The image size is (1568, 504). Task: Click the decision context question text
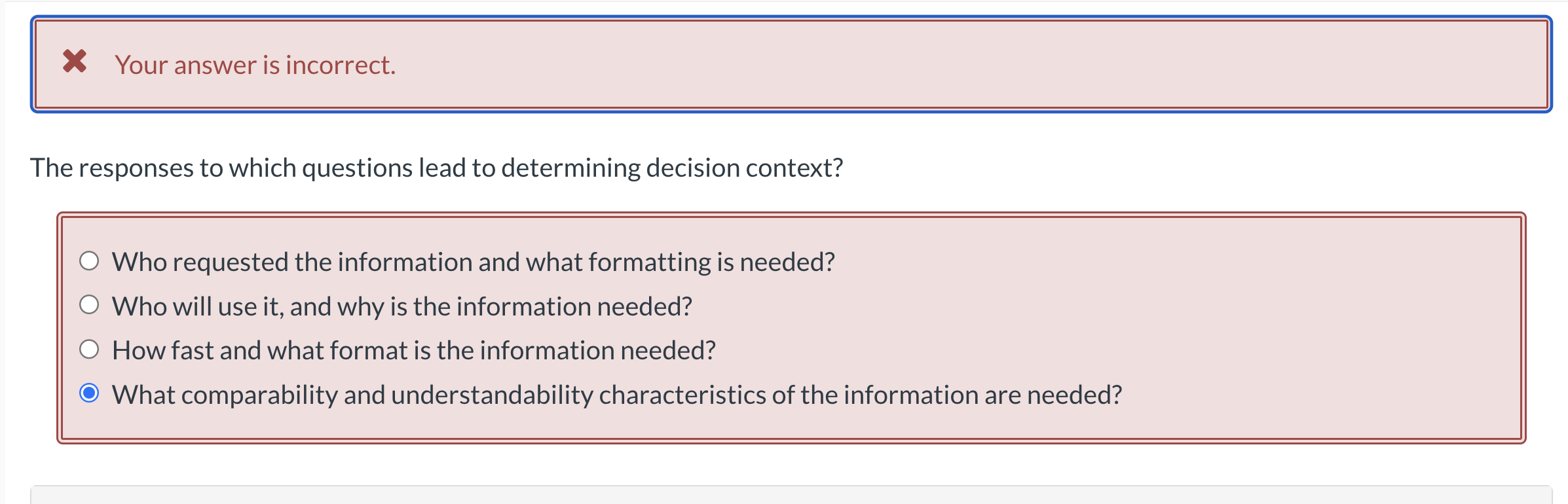coord(436,168)
